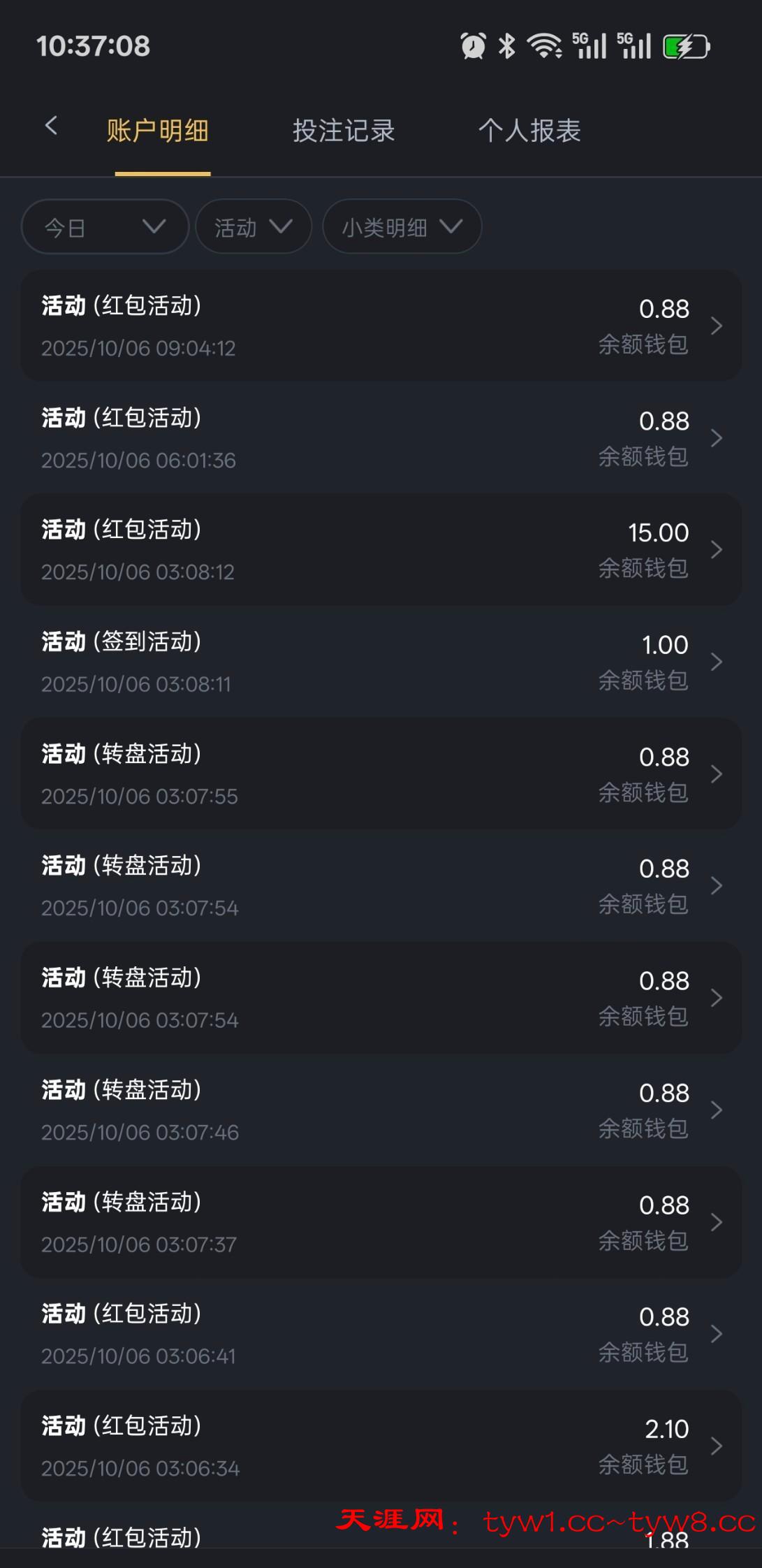This screenshot has height=1568, width=762.
Task: Open chevron arrow for 签到活动 entry
Action: click(716, 662)
